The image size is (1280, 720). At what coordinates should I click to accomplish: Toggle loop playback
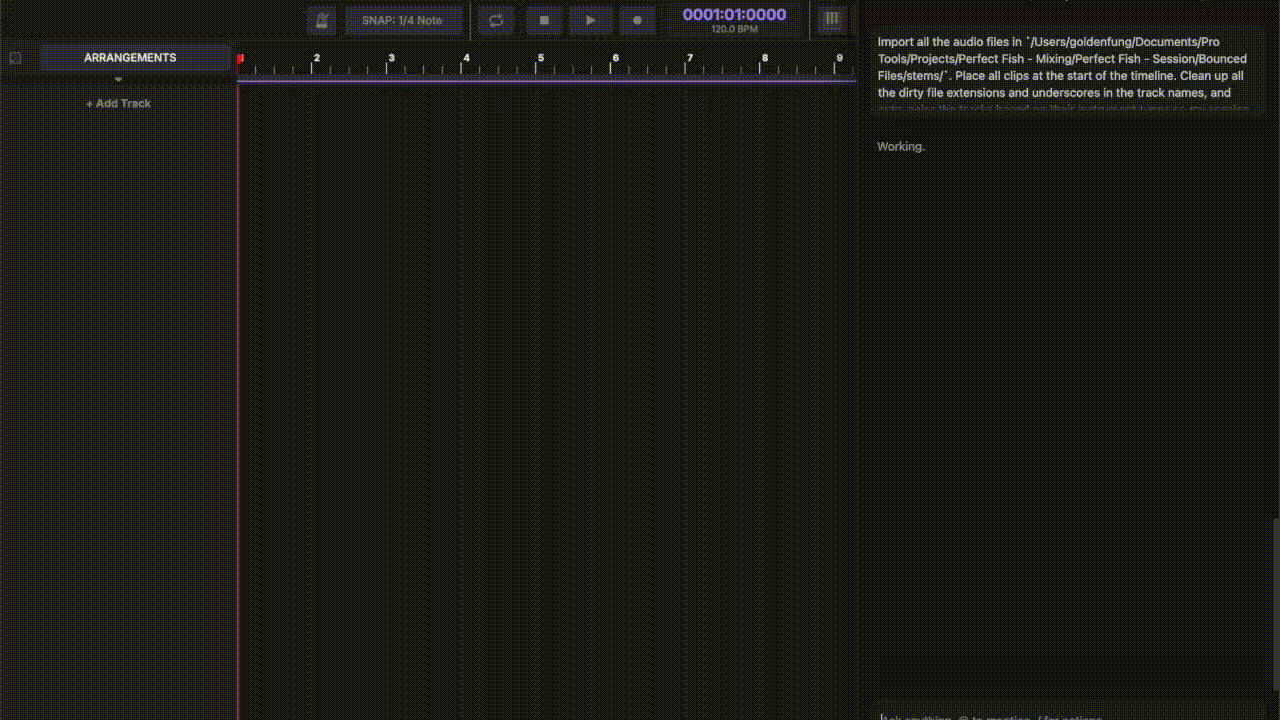click(496, 20)
